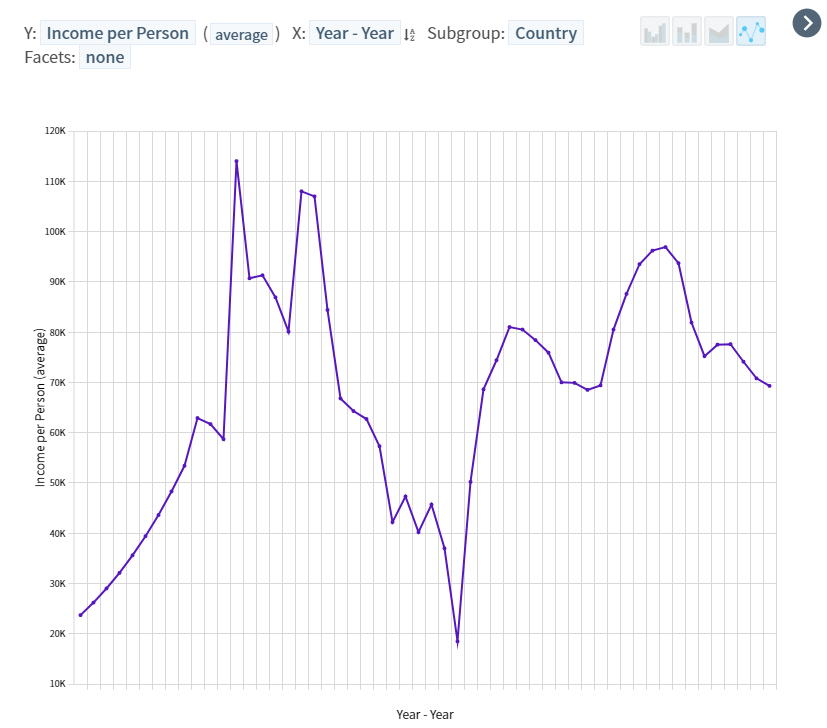Viewport: 827px width, 728px height.
Task: Toggle the X axis sort order icon
Action: coord(409,35)
